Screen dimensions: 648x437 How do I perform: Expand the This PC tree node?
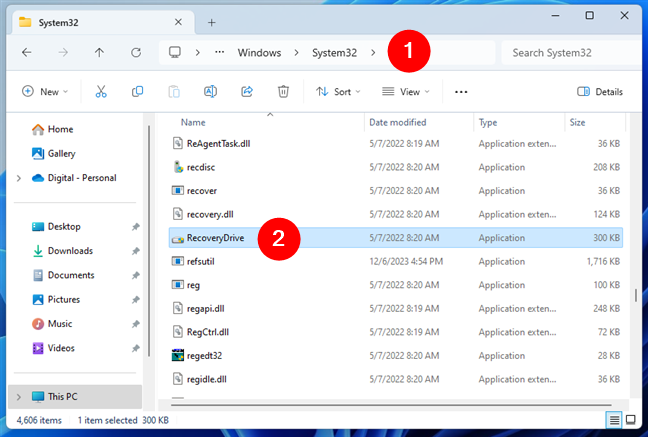[18, 397]
